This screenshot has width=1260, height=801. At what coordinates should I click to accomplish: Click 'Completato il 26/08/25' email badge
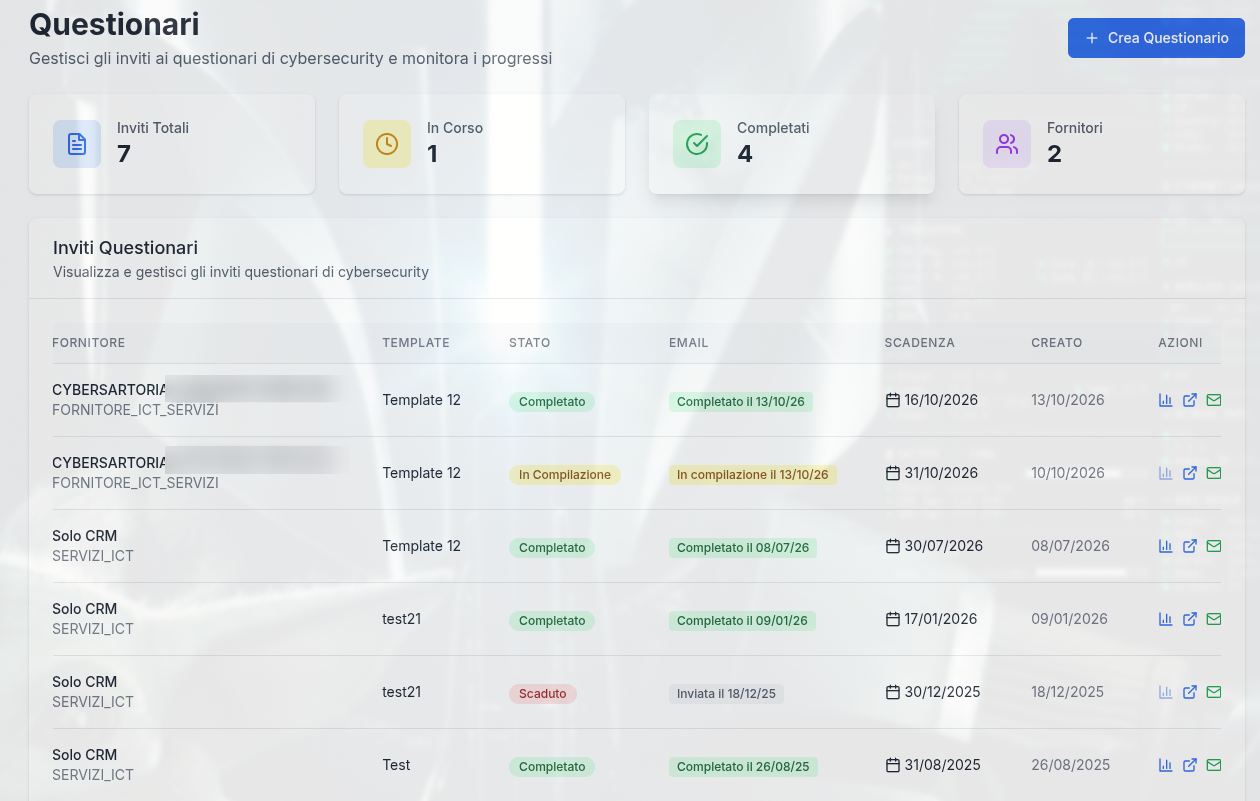pyautogui.click(x=743, y=767)
